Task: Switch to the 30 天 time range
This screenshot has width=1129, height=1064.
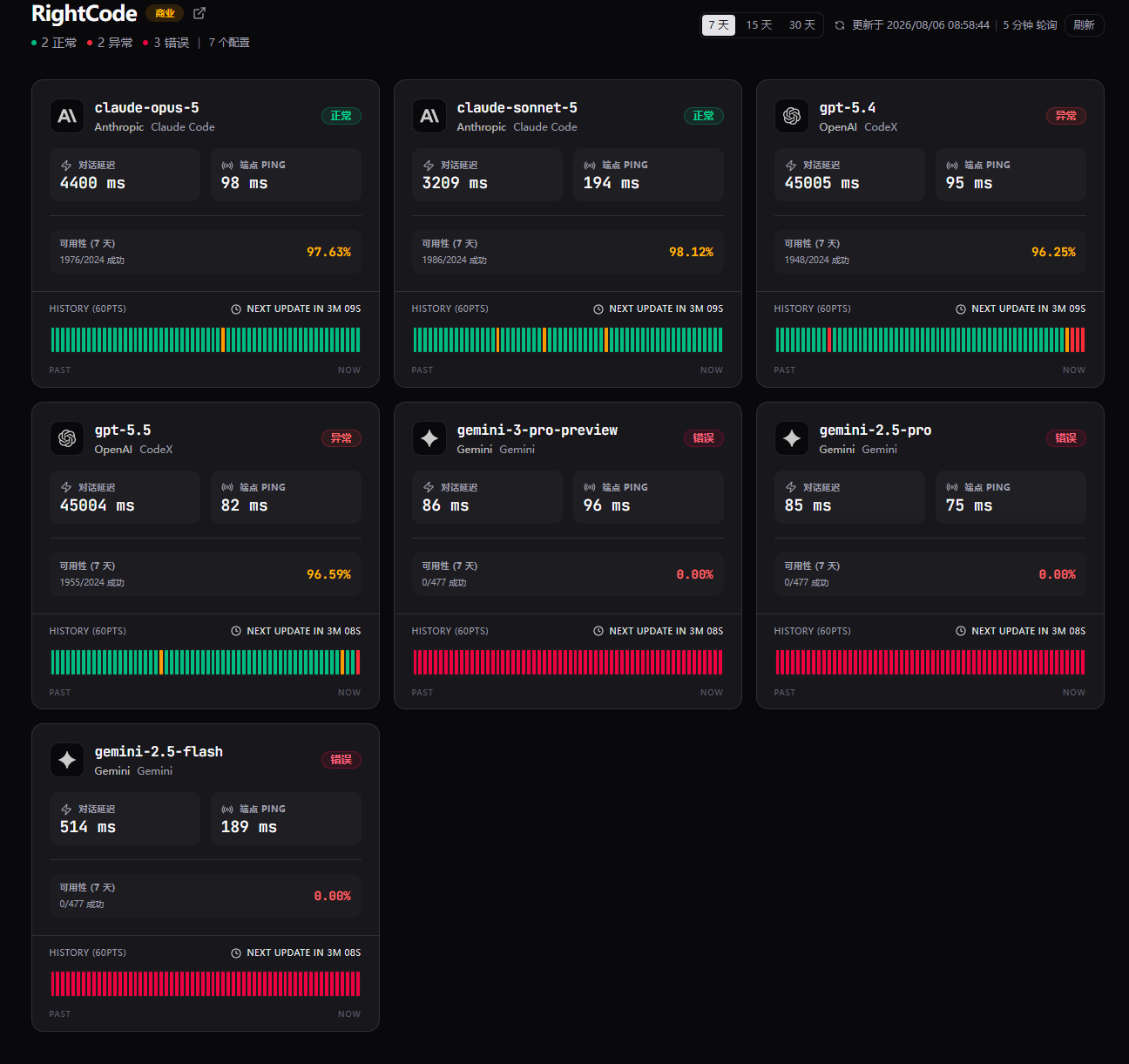Action: click(x=802, y=25)
